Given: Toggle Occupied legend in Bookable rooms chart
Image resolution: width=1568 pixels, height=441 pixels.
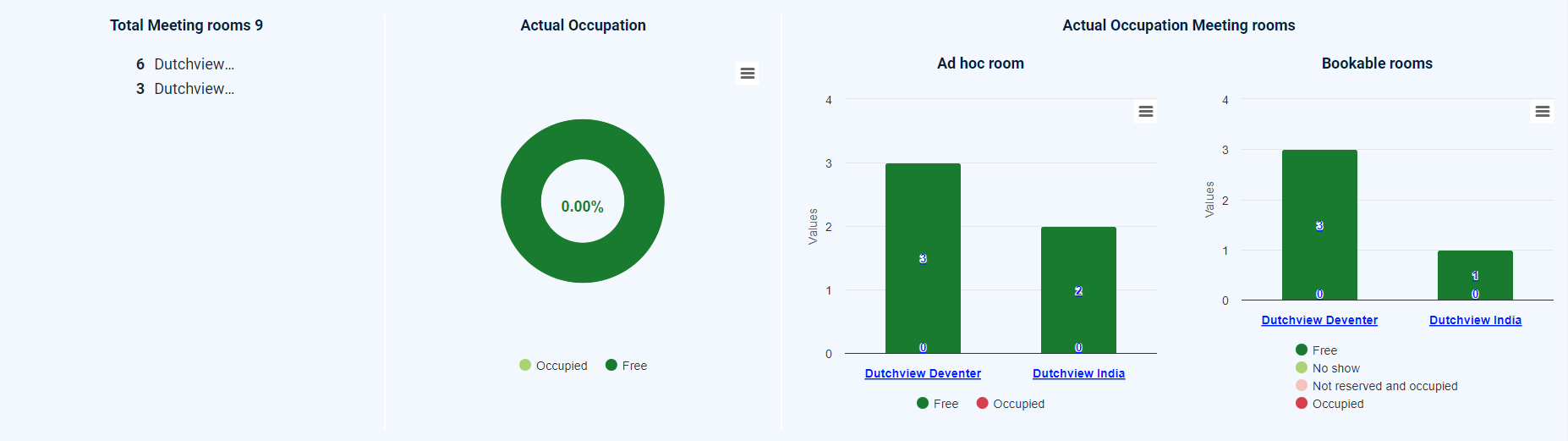Looking at the screenshot, I should tap(1330, 404).
